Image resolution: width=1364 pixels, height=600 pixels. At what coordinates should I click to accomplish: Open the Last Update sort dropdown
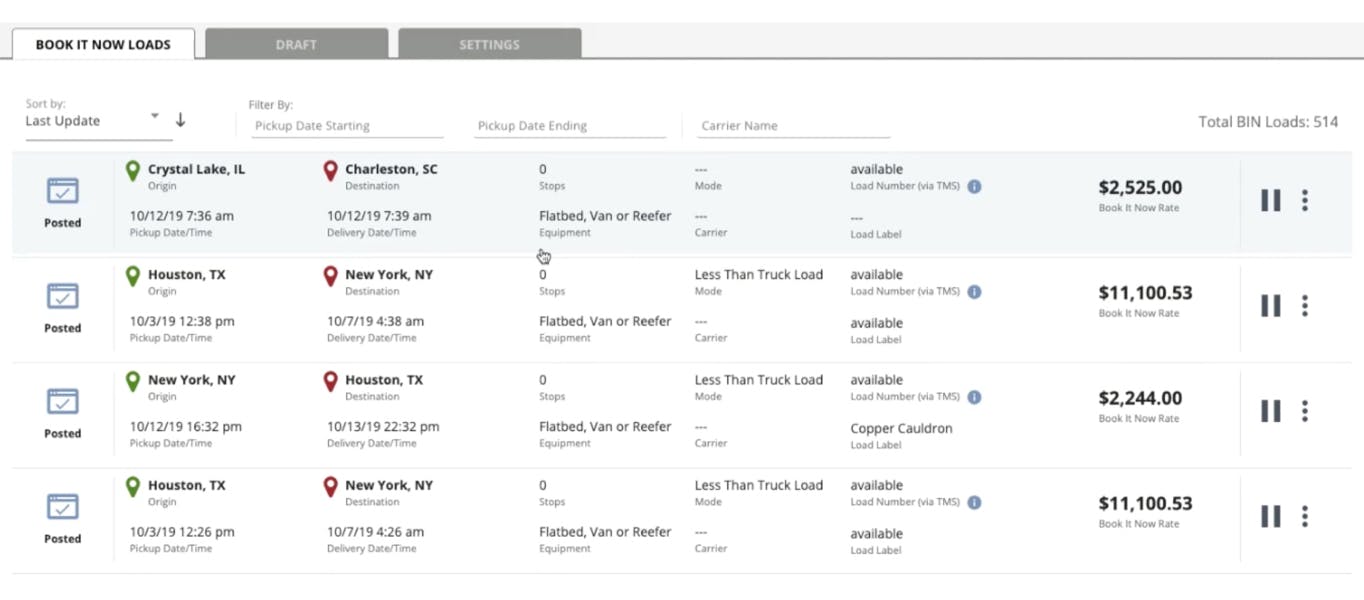click(90, 121)
